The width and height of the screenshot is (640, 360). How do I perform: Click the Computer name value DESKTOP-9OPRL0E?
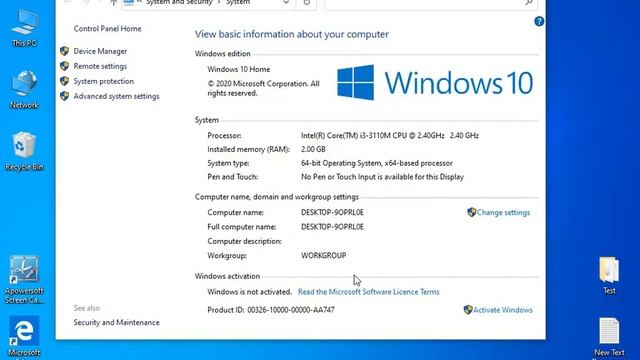click(x=332, y=212)
